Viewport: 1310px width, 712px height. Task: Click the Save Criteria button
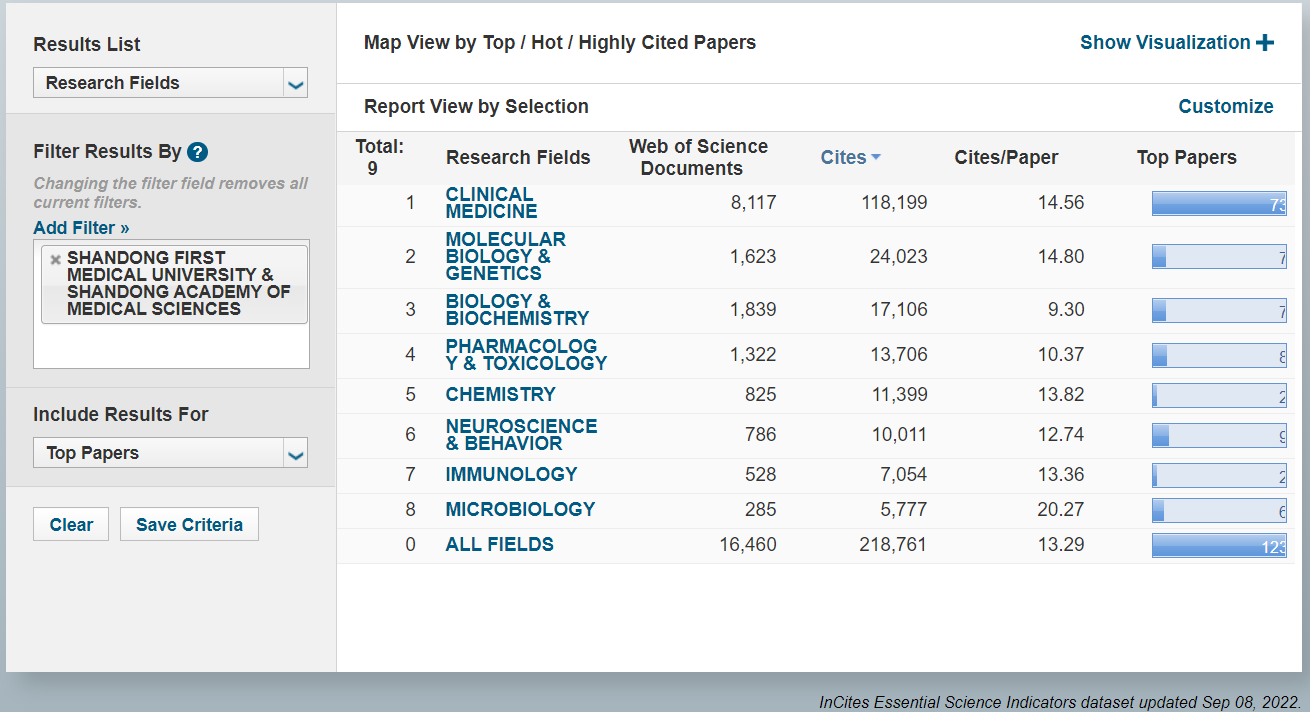click(189, 525)
